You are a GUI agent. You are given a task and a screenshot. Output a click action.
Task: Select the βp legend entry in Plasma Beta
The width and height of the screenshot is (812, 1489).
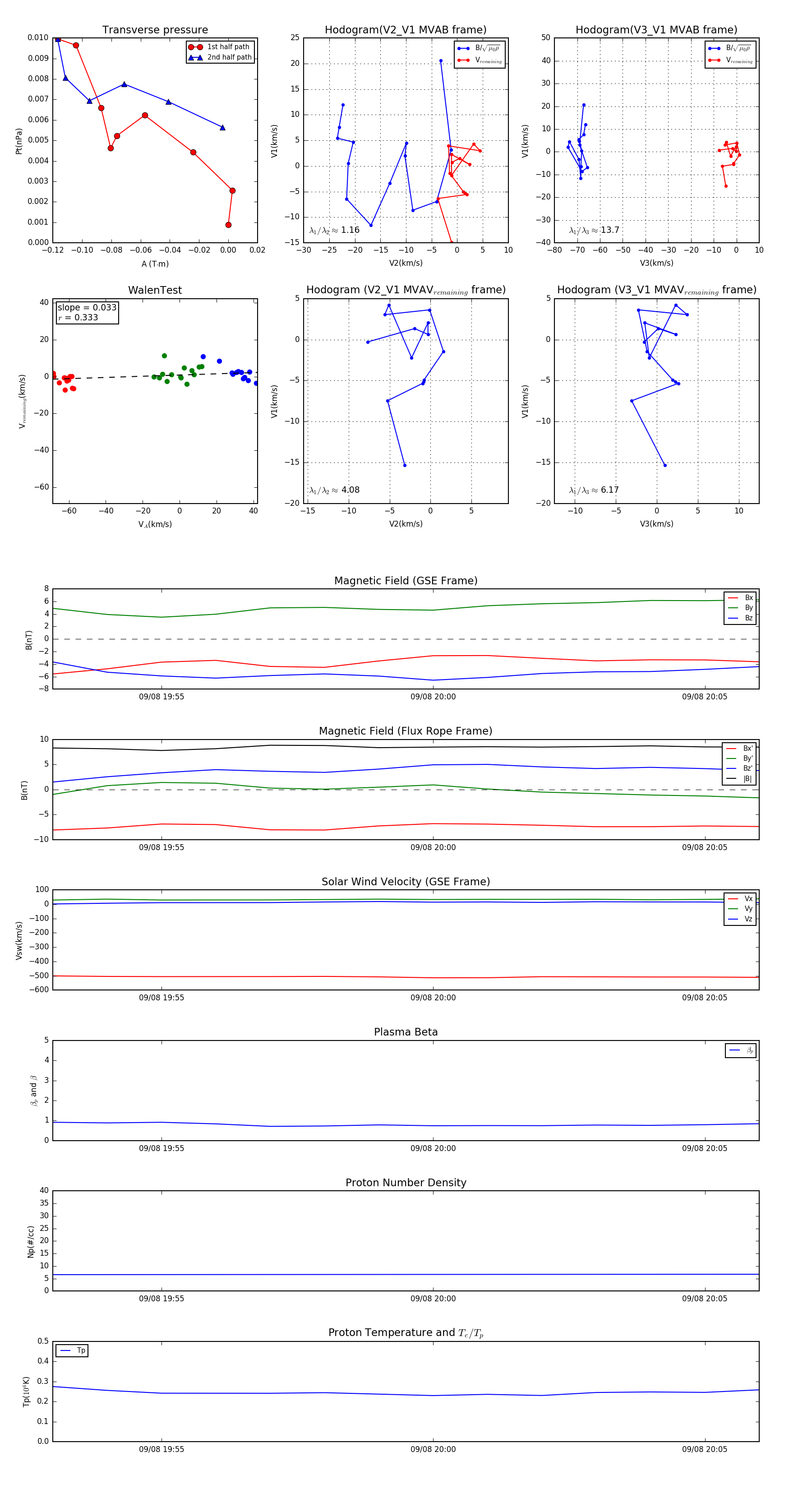(741, 1050)
